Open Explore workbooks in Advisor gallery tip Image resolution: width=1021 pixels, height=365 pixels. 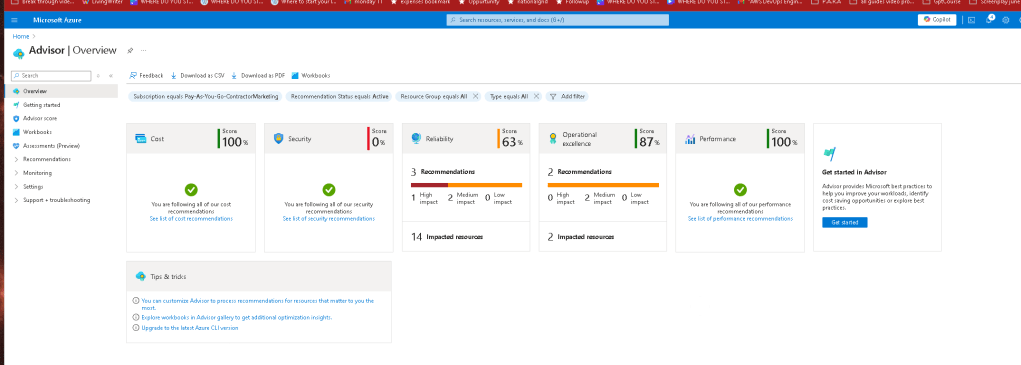[x=237, y=318]
